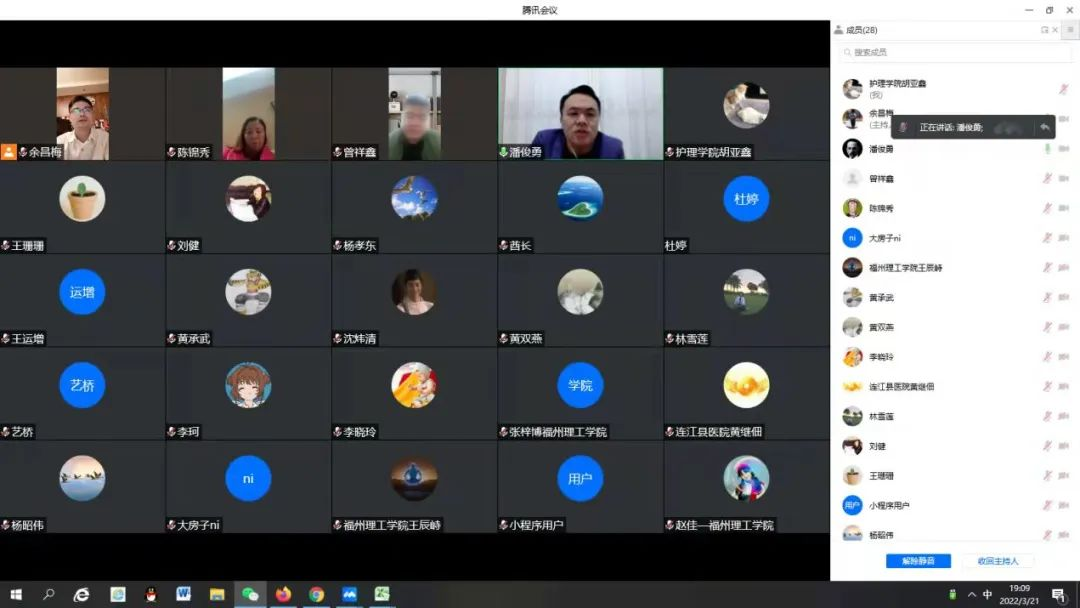Screen dimensions: 1080x608
Task: Select 杨昭伟 in member list
Action: [x=954, y=535]
